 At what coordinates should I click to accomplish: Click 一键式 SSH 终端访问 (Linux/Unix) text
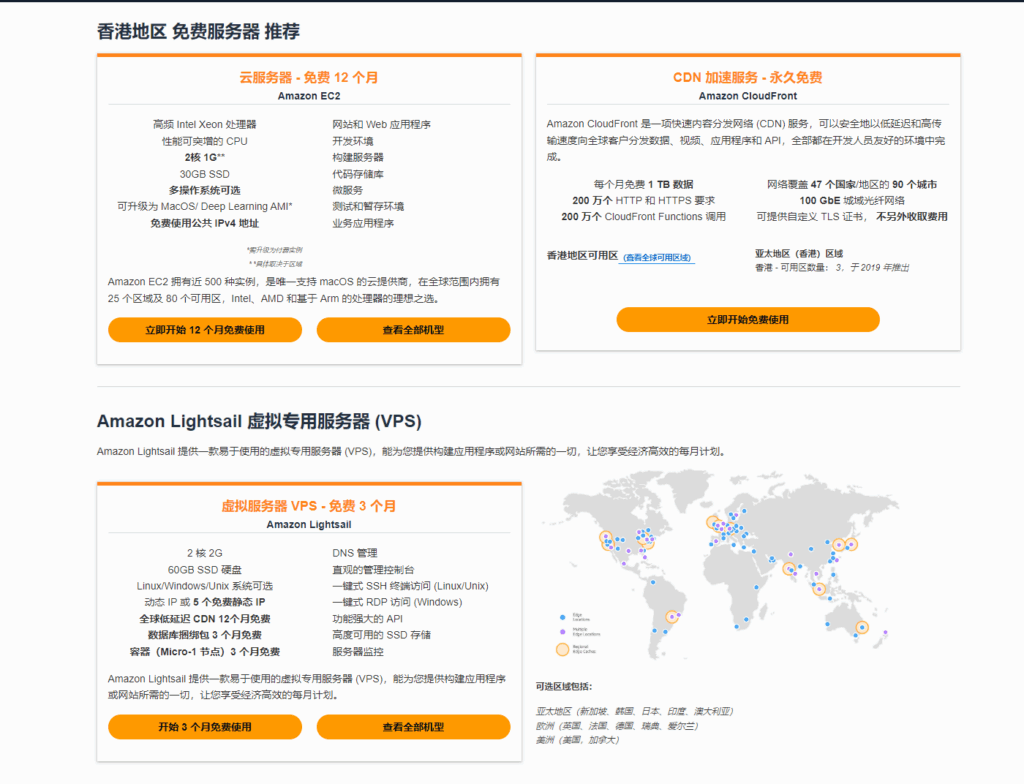pyautogui.click(x=410, y=586)
